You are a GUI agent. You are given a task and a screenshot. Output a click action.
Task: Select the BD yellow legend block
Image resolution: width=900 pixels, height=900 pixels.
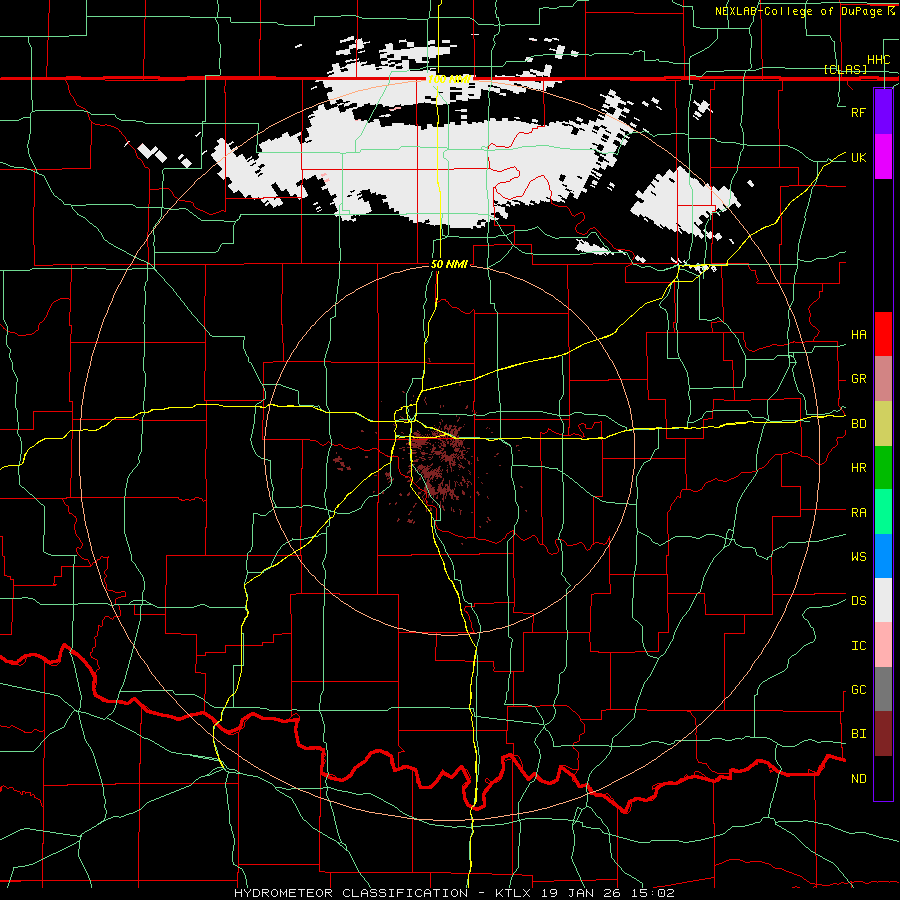[x=883, y=423]
